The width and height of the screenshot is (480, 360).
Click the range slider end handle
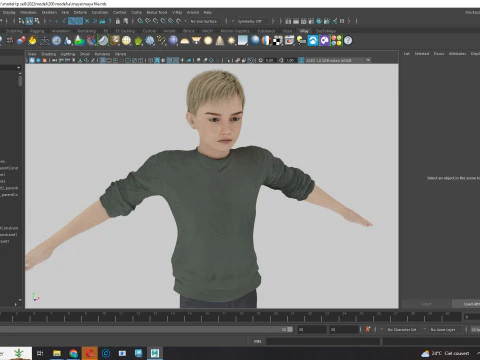(290, 329)
